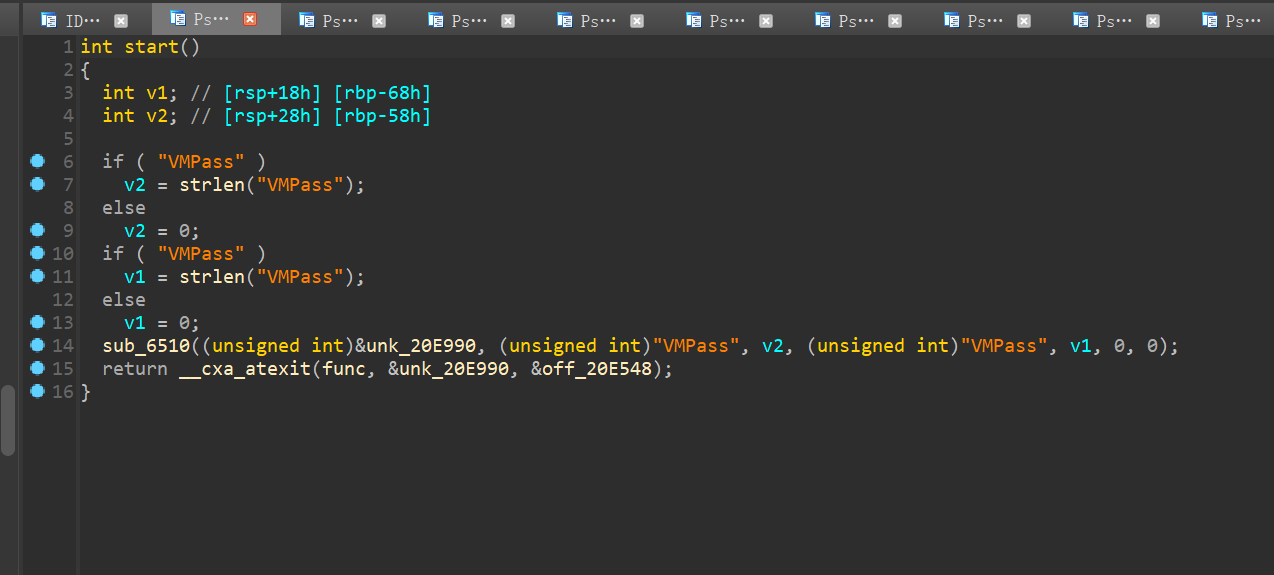1274x575 pixels.
Task: Click breakpoint marker on line 13
Action: coord(38,322)
